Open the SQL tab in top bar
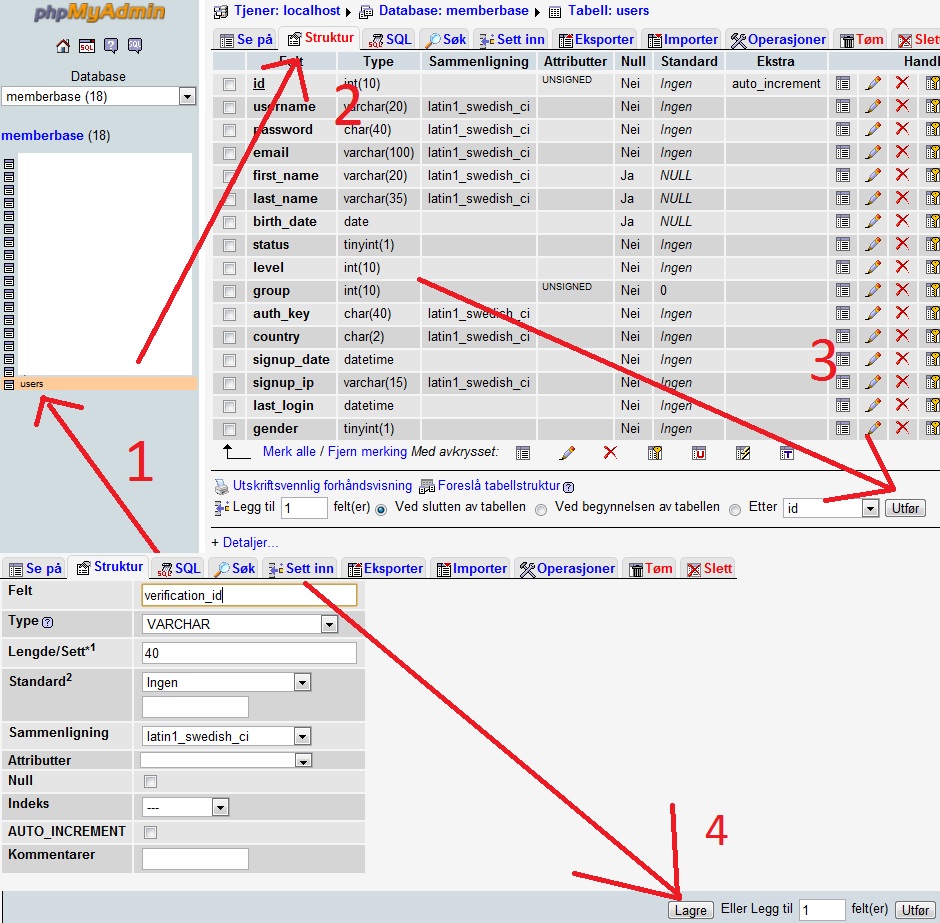The width and height of the screenshot is (940, 923). (390, 40)
